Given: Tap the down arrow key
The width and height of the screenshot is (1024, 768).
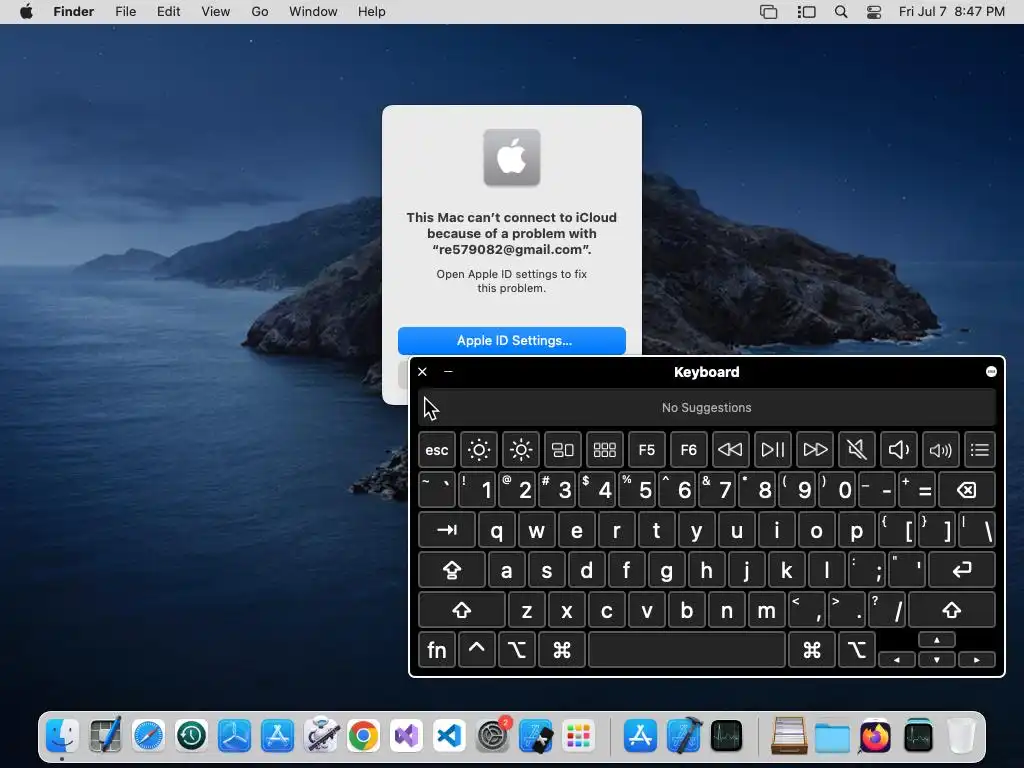Looking at the screenshot, I should (x=936, y=660).
